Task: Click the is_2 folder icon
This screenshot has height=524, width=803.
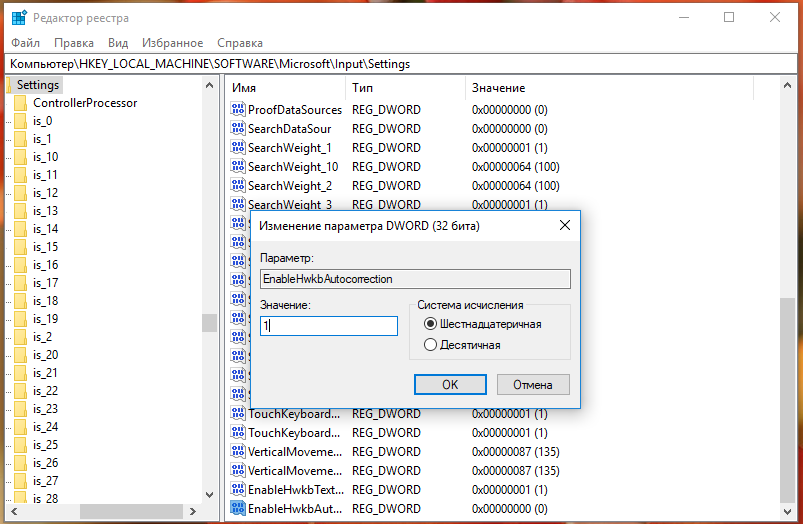Action: coord(20,337)
